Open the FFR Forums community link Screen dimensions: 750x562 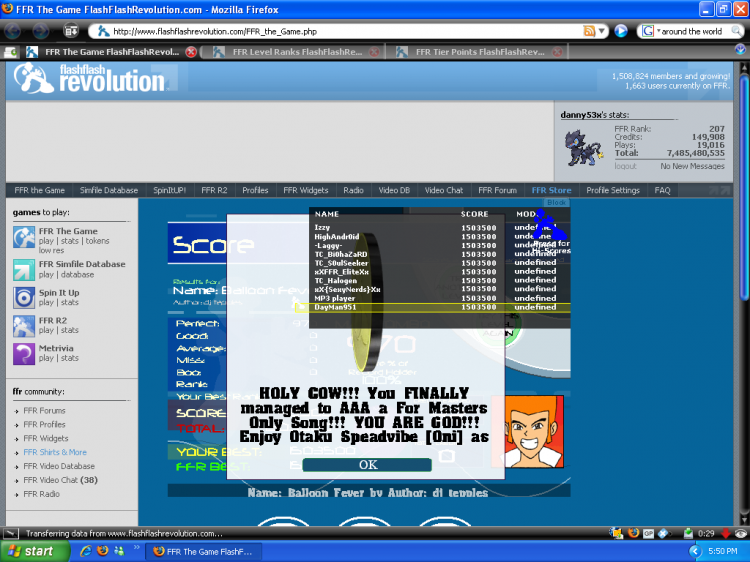pos(44,410)
